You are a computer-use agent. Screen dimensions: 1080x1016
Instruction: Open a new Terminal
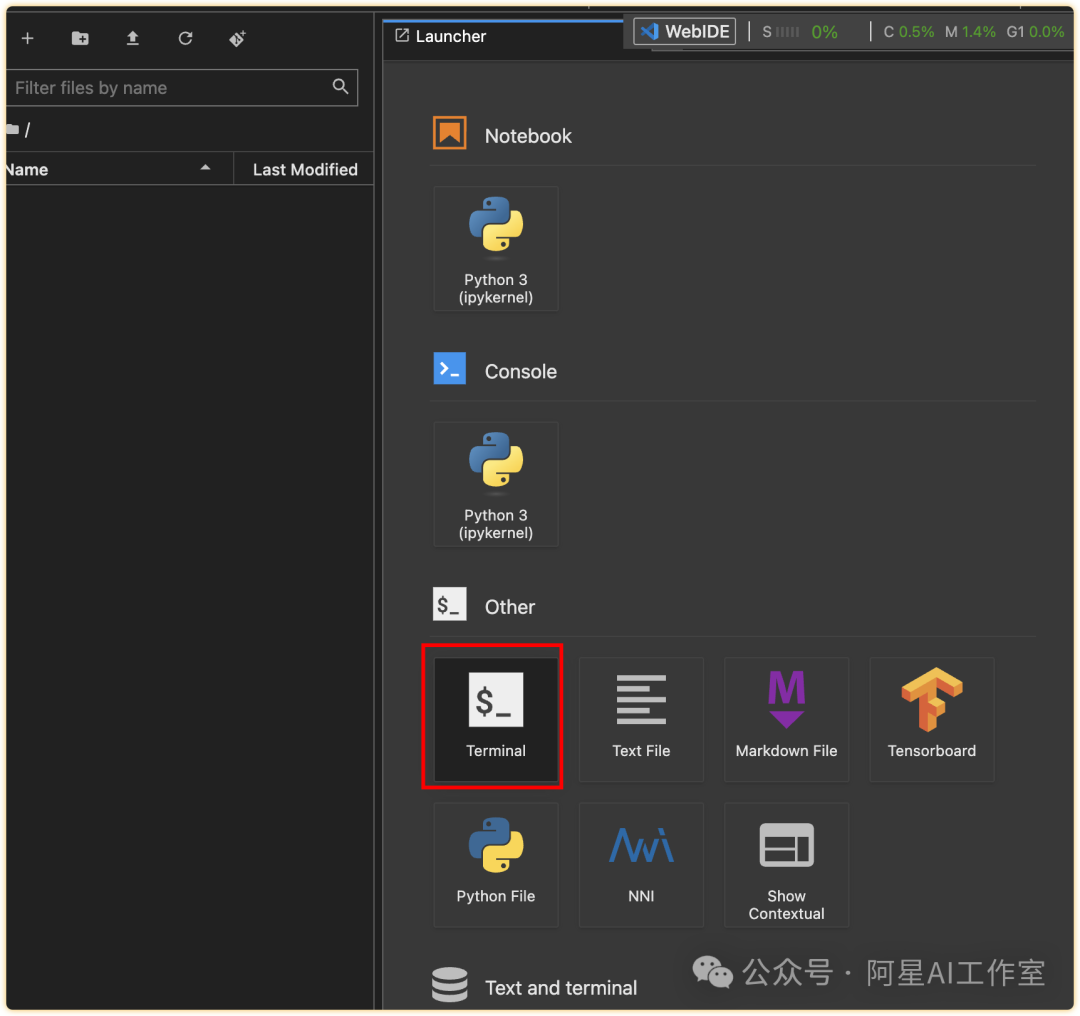click(x=496, y=719)
